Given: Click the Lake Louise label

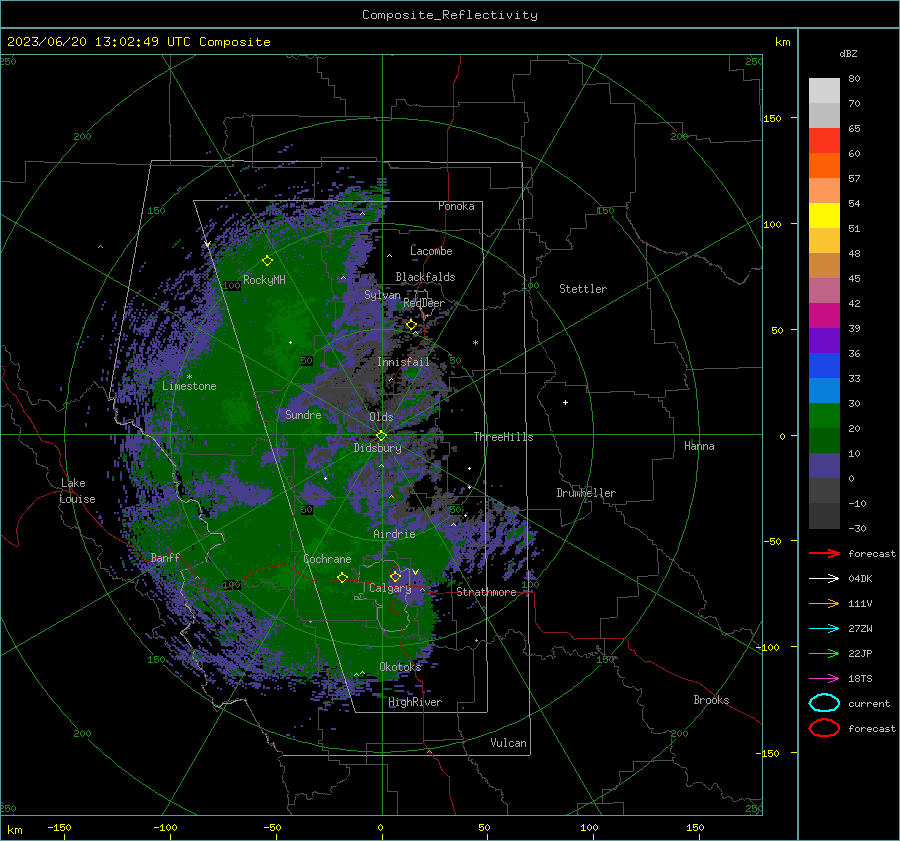Looking at the screenshot, I should (x=77, y=491).
